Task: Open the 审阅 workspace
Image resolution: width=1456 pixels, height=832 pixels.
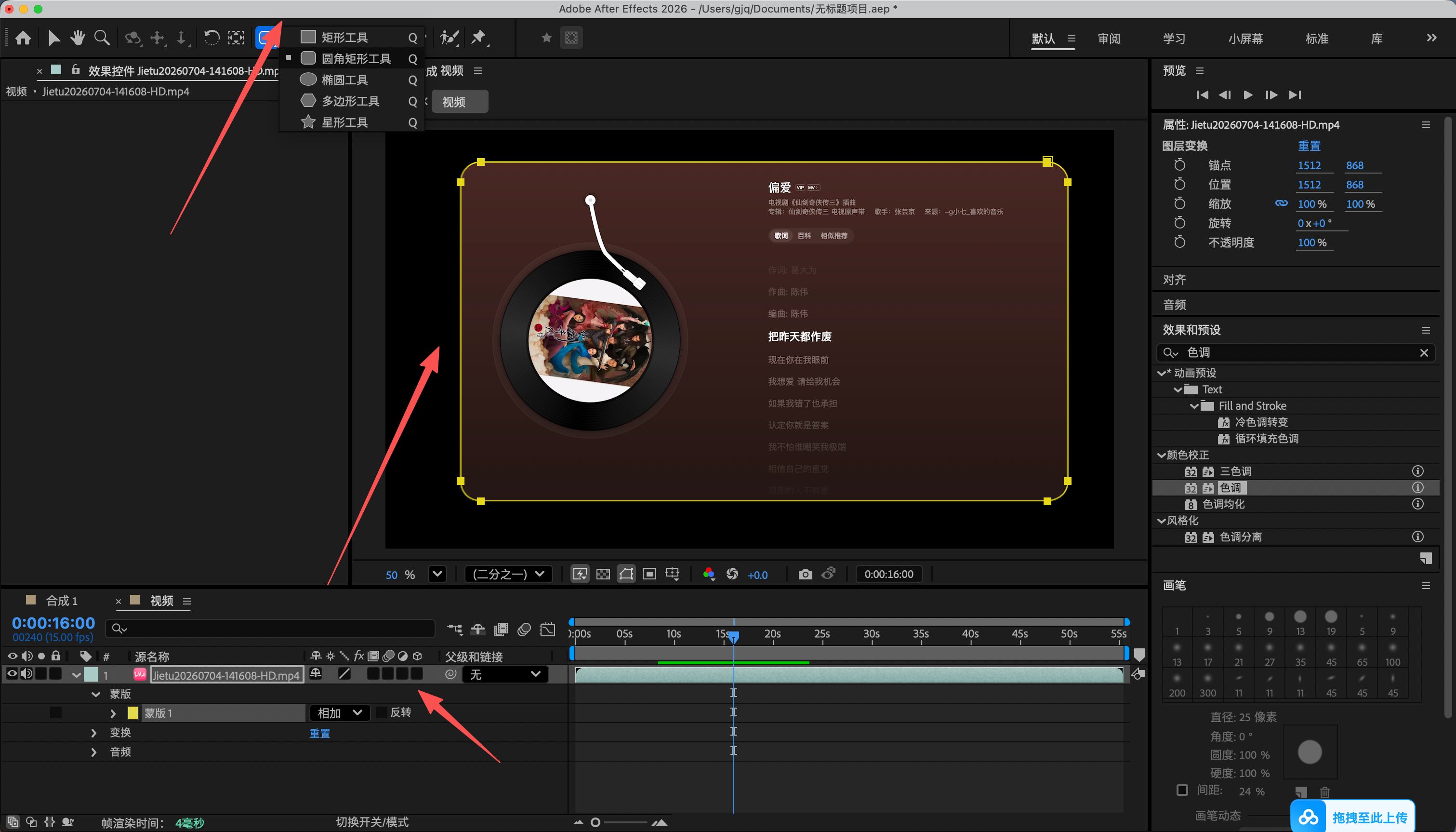Action: coord(1109,39)
